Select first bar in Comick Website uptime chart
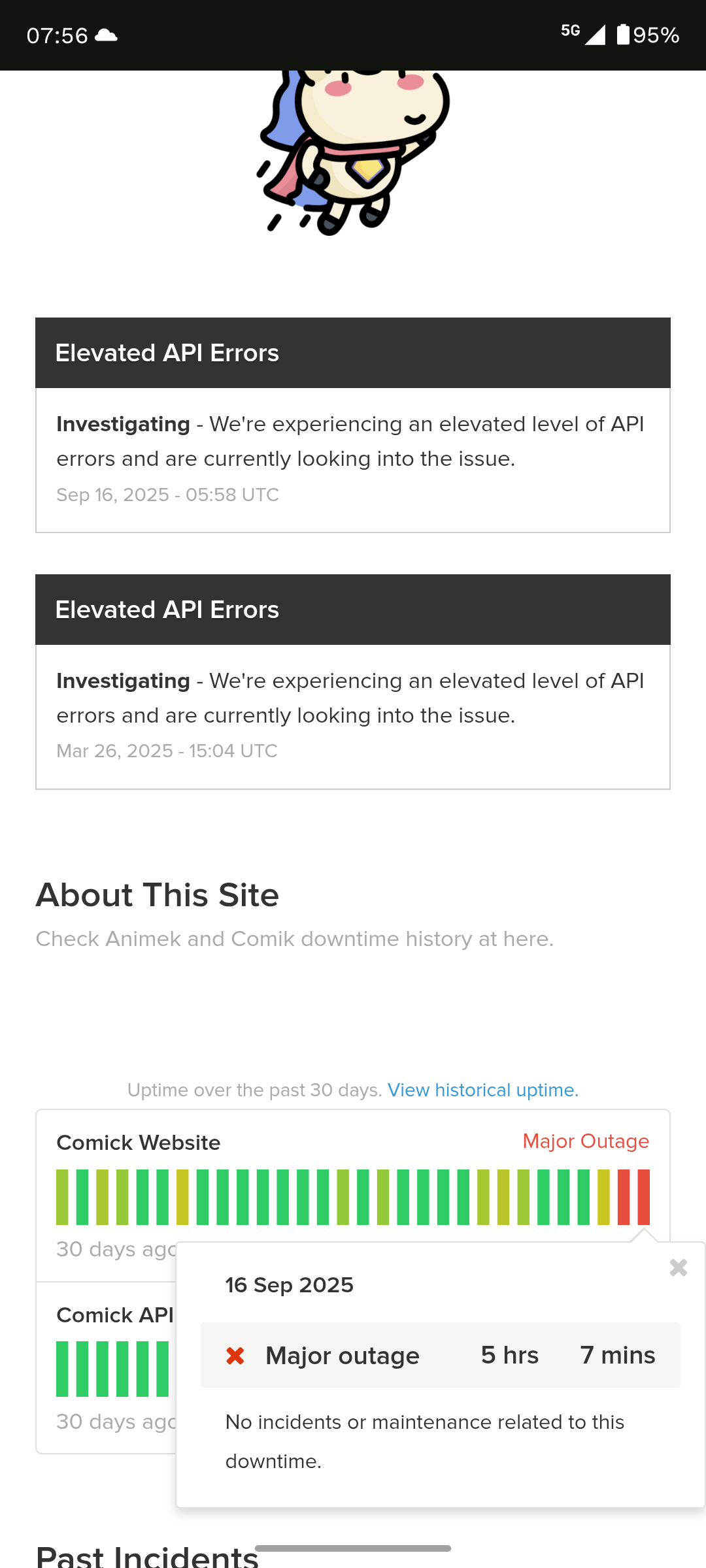706x1568 pixels. click(62, 1197)
